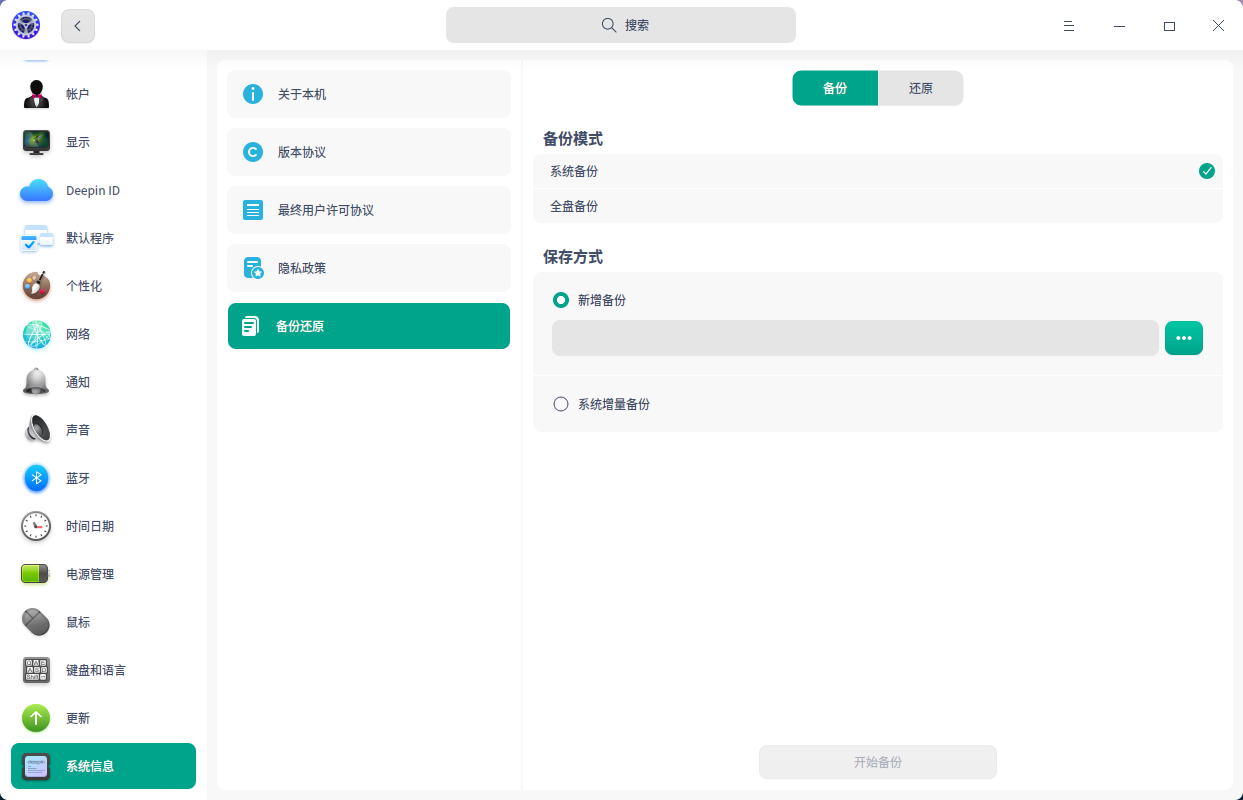
Task: Click the 开始备份 button
Action: click(x=878, y=762)
